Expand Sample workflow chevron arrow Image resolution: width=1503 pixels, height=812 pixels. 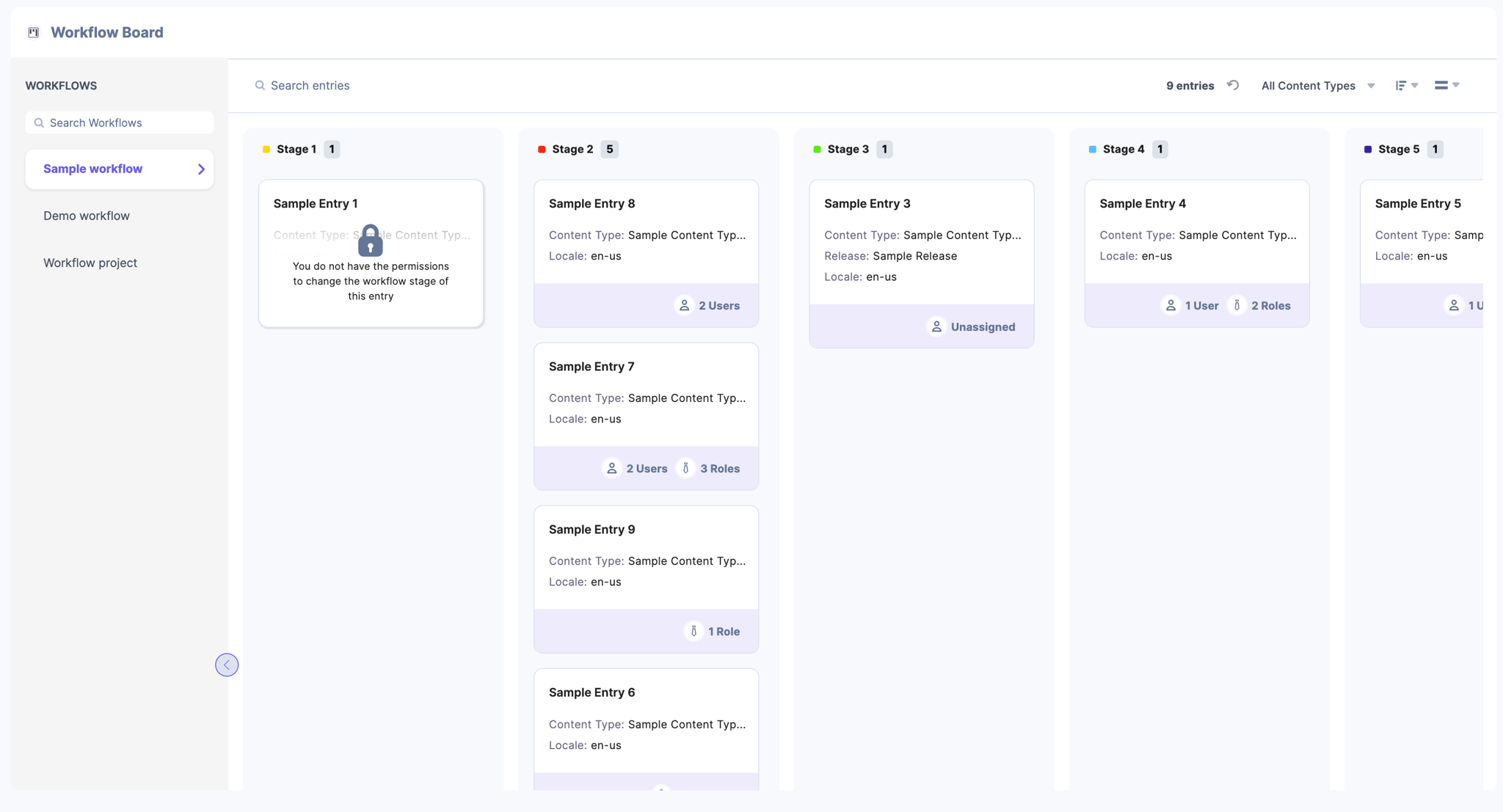[x=201, y=169]
